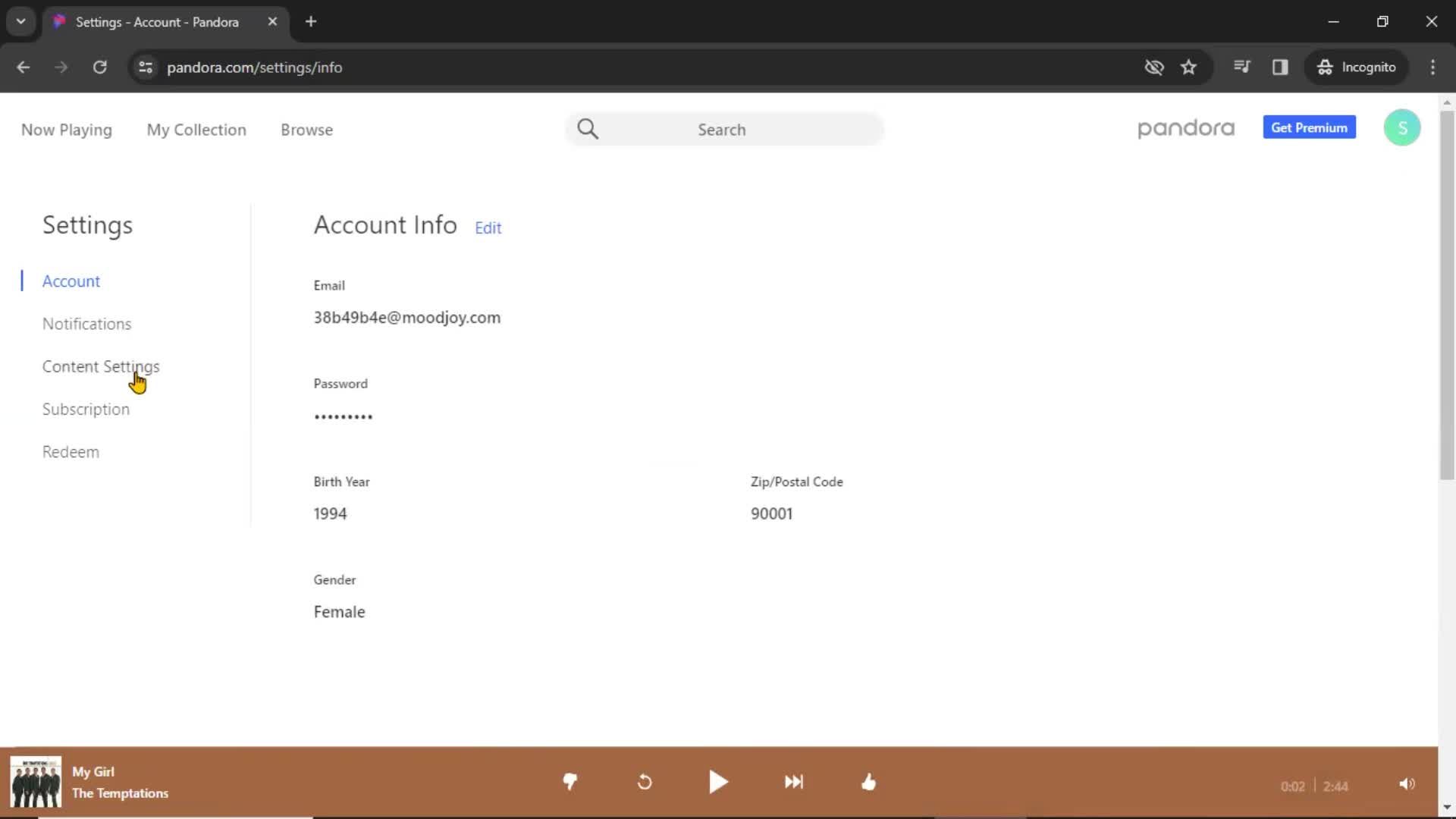Viewport: 1456px width, 819px height.
Task: Minimize the browser window
Action: 1333,21
